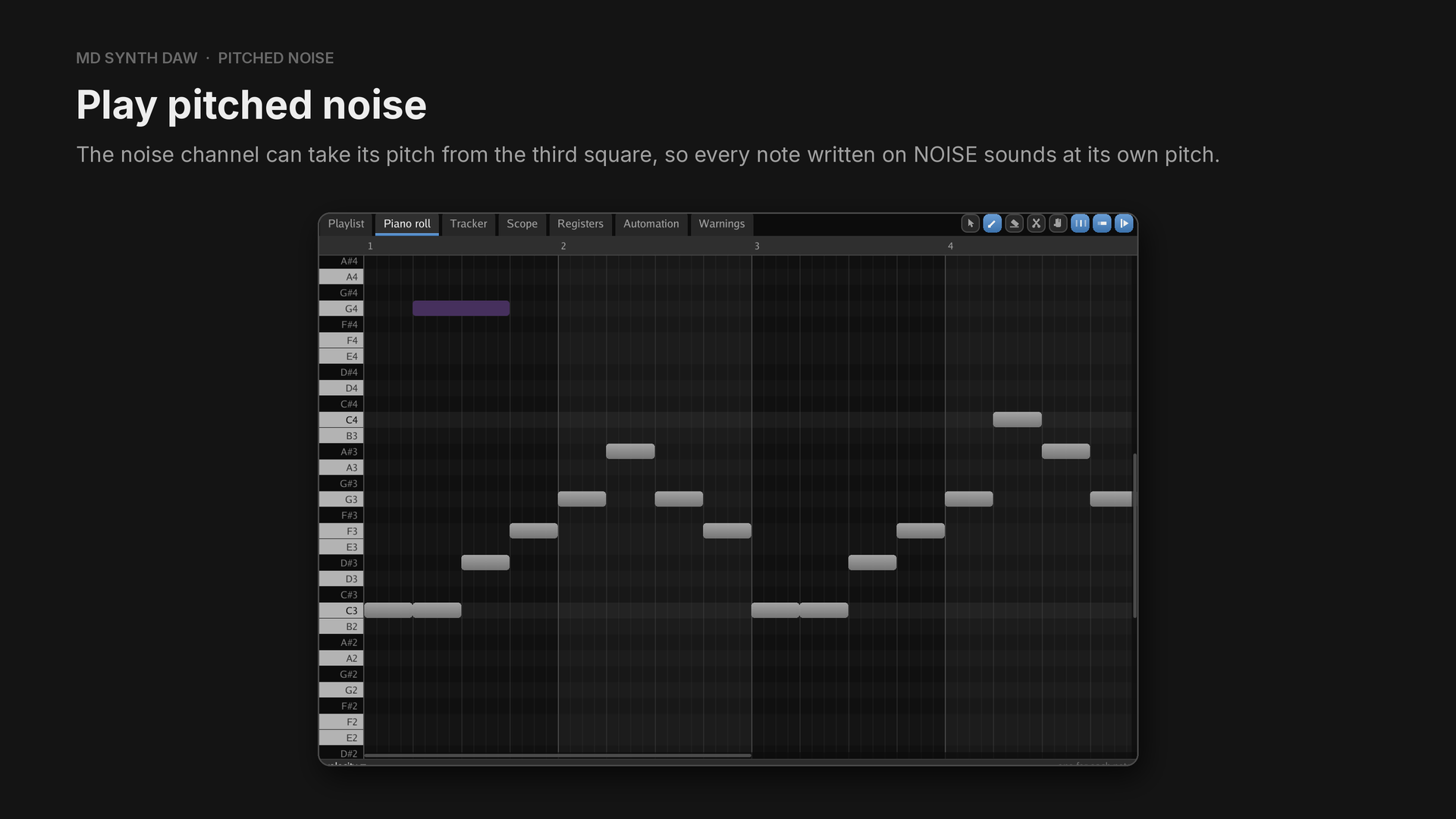Play the F#4 piano key

[341, 325]
